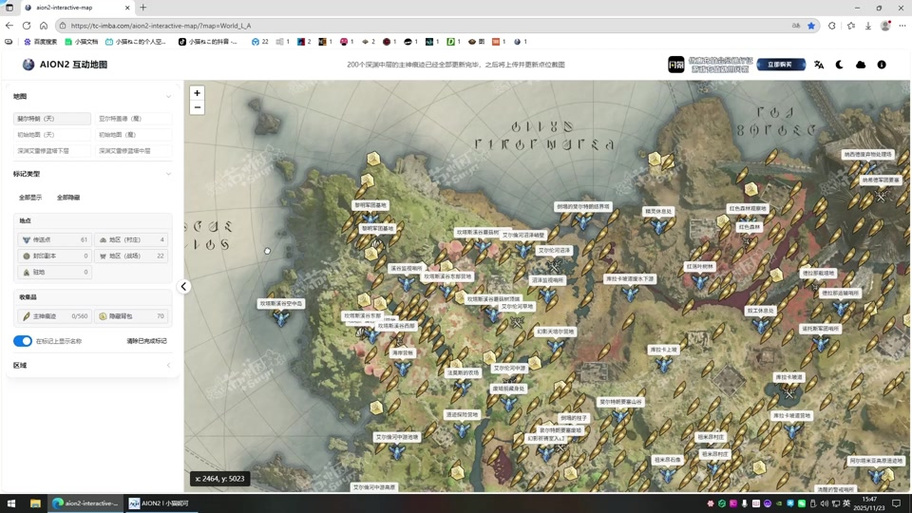
Task: Open the cloud sync icon in header
Action: coord(860,65)
